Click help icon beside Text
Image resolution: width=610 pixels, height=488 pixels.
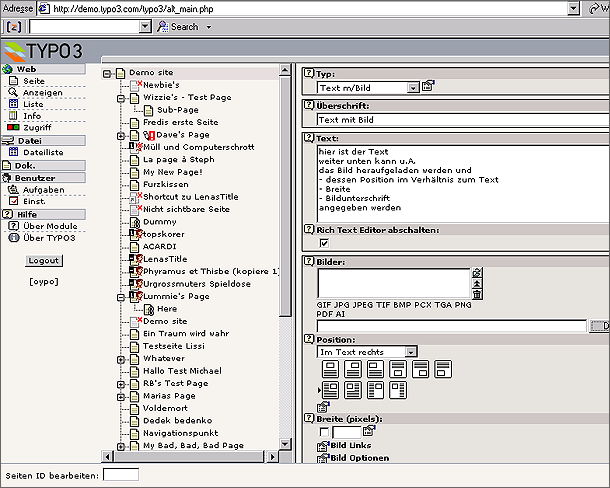(309, 138)
